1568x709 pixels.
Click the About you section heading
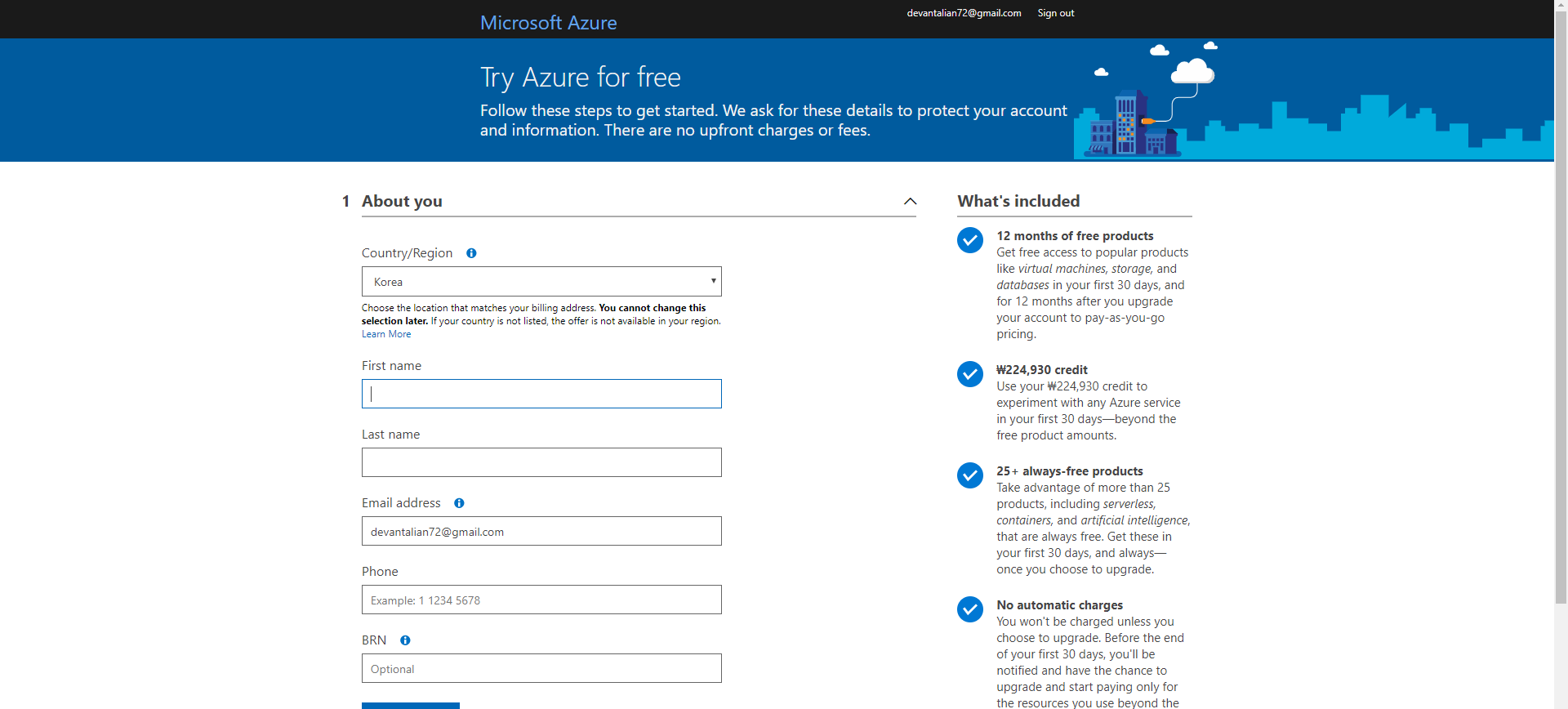click(x=402, y=201)
